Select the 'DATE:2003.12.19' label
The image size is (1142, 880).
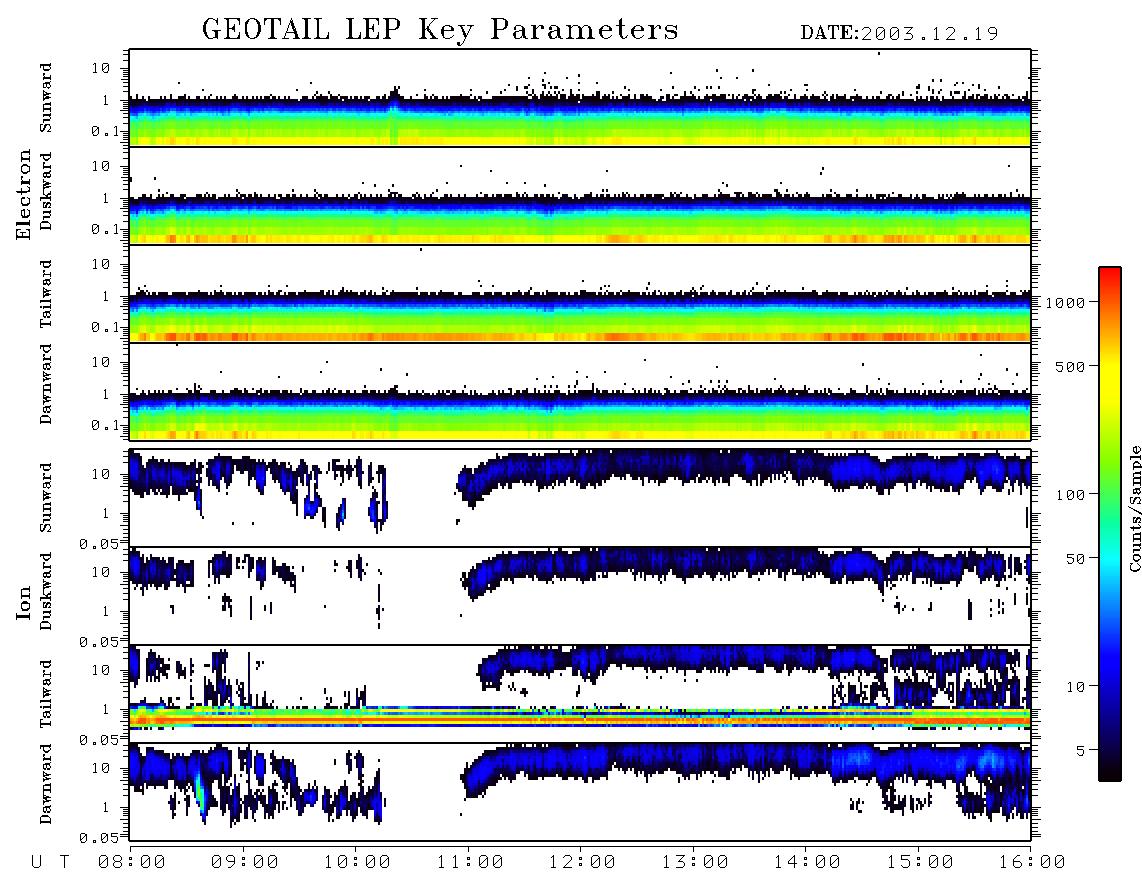tap(899, 34)
